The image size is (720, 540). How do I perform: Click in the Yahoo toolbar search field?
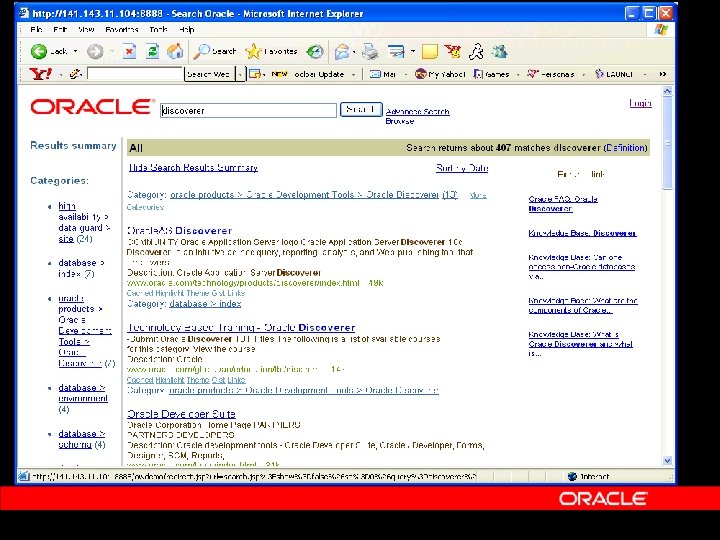pos(135,74)
